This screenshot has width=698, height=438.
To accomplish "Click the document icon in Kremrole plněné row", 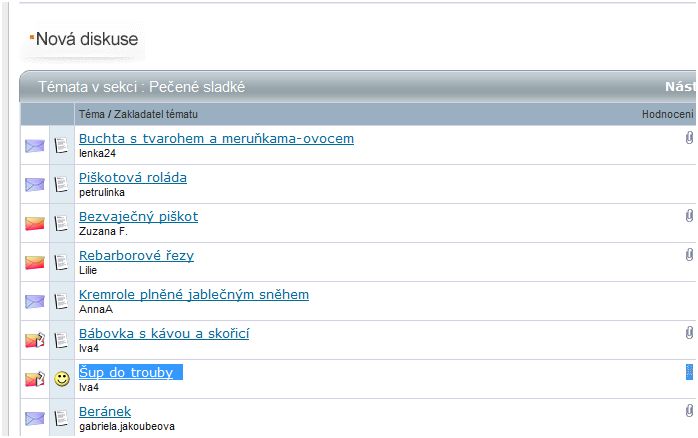I will pos(61,301).
